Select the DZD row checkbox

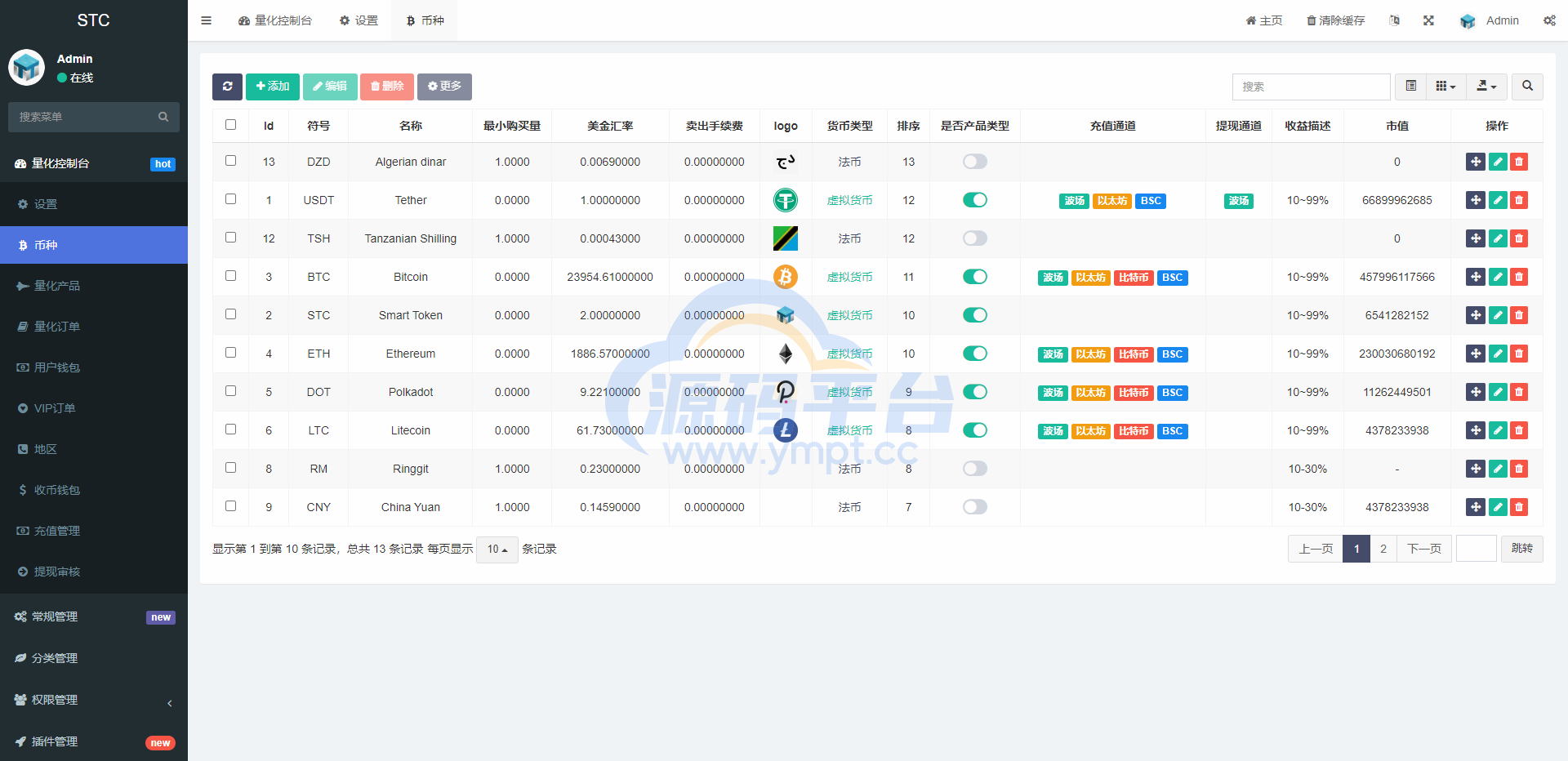tap(230, 161)
